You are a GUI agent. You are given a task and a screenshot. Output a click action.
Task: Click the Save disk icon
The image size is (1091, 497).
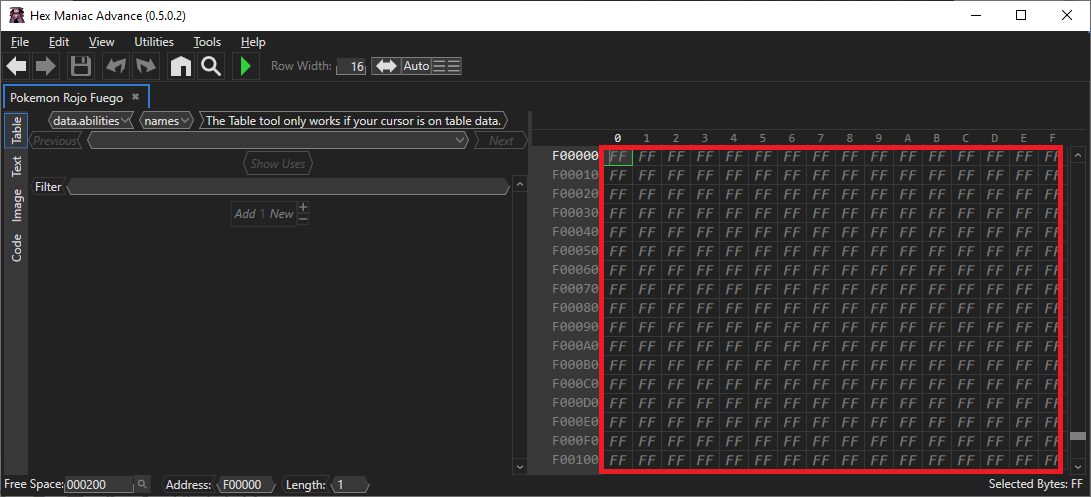pos(80,67)
